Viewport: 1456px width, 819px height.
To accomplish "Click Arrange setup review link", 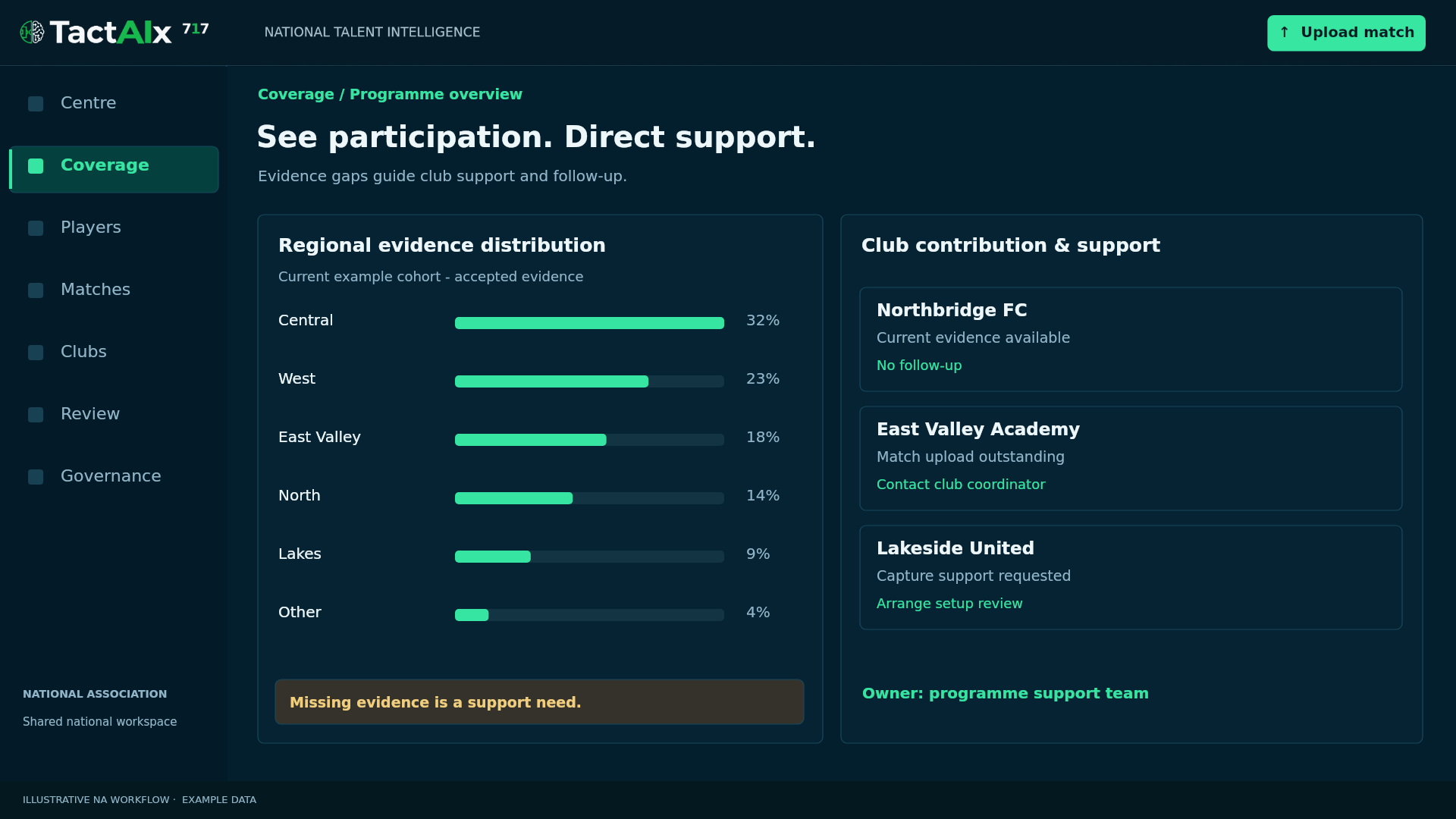I will tap(949, 604).
